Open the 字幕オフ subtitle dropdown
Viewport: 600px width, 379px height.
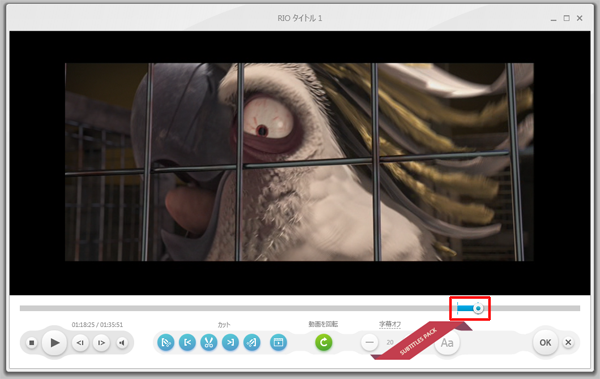(390, 324)
